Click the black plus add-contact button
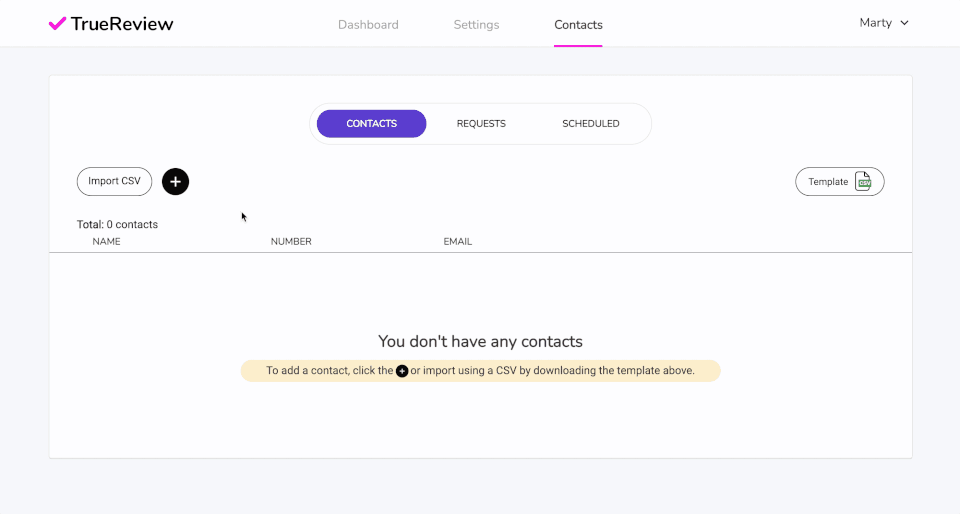960x514 pixels. click(x=175, y=181)
